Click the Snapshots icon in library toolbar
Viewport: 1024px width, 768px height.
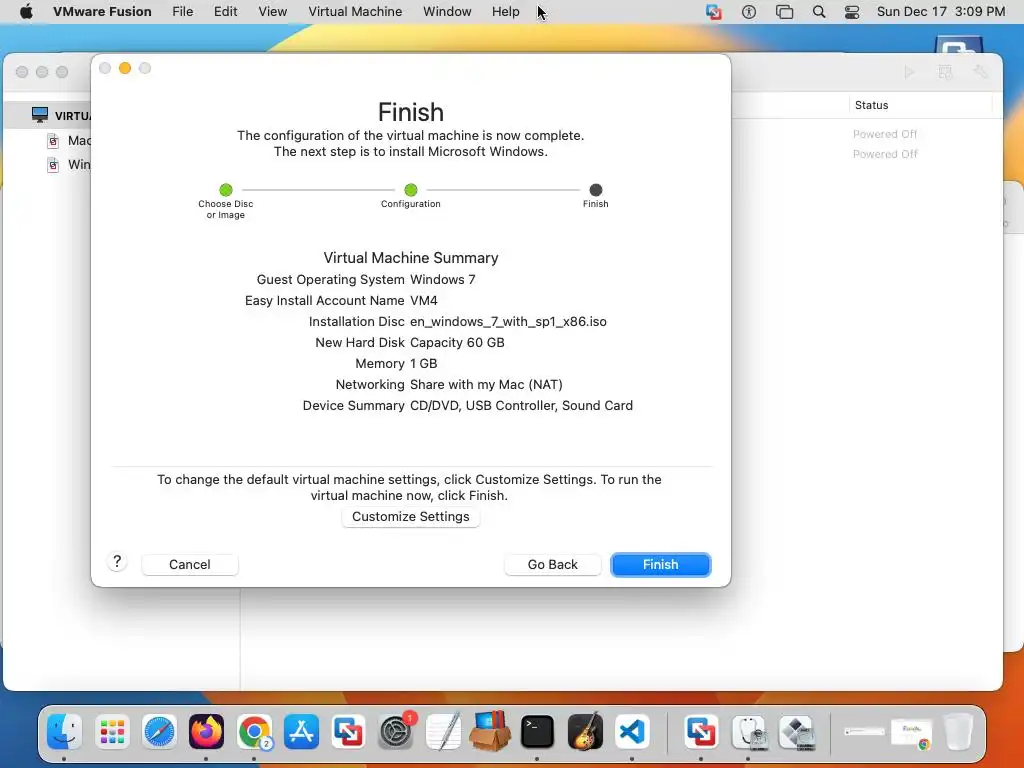coord(945,72)
